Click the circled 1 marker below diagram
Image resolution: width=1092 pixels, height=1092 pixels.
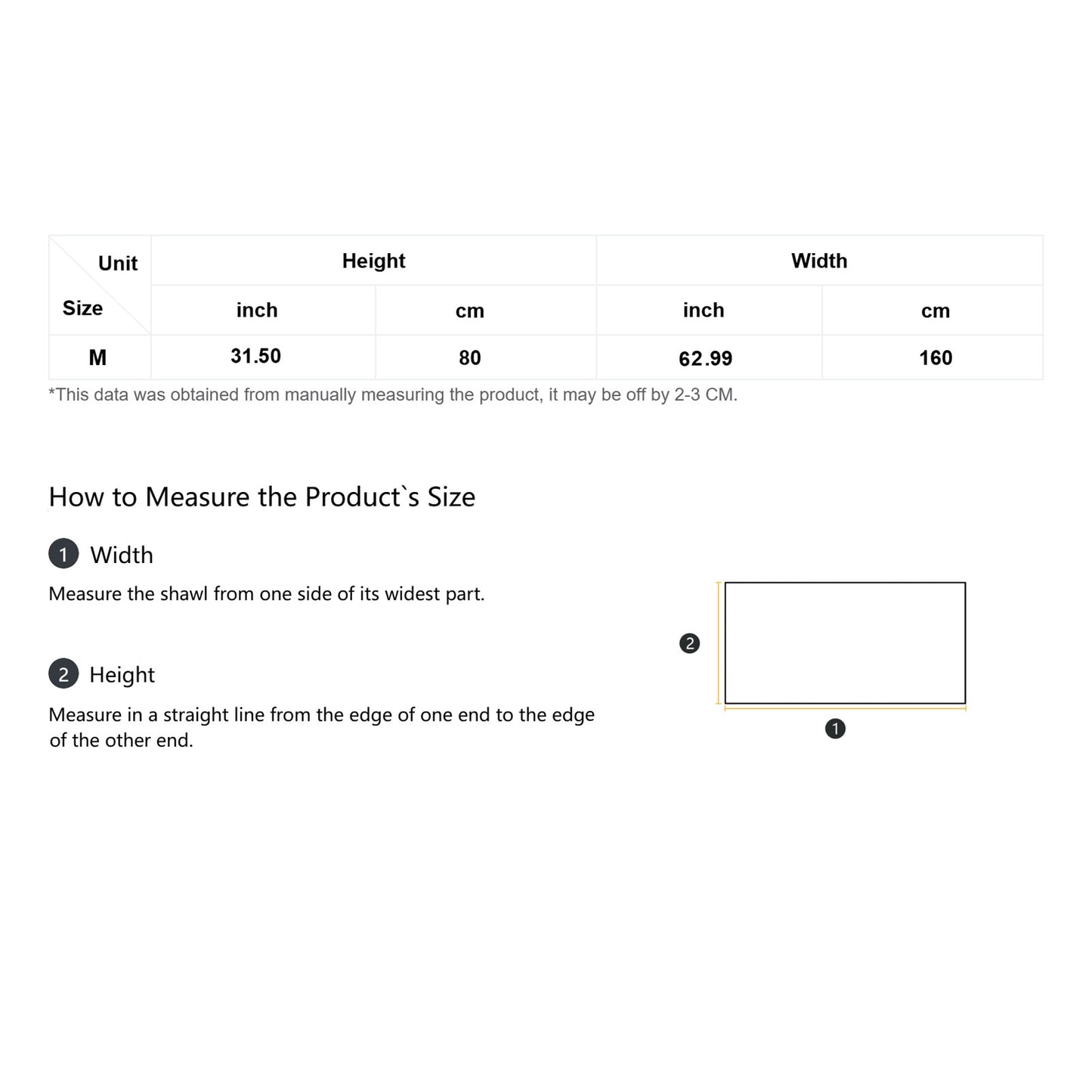click(835, 729)
